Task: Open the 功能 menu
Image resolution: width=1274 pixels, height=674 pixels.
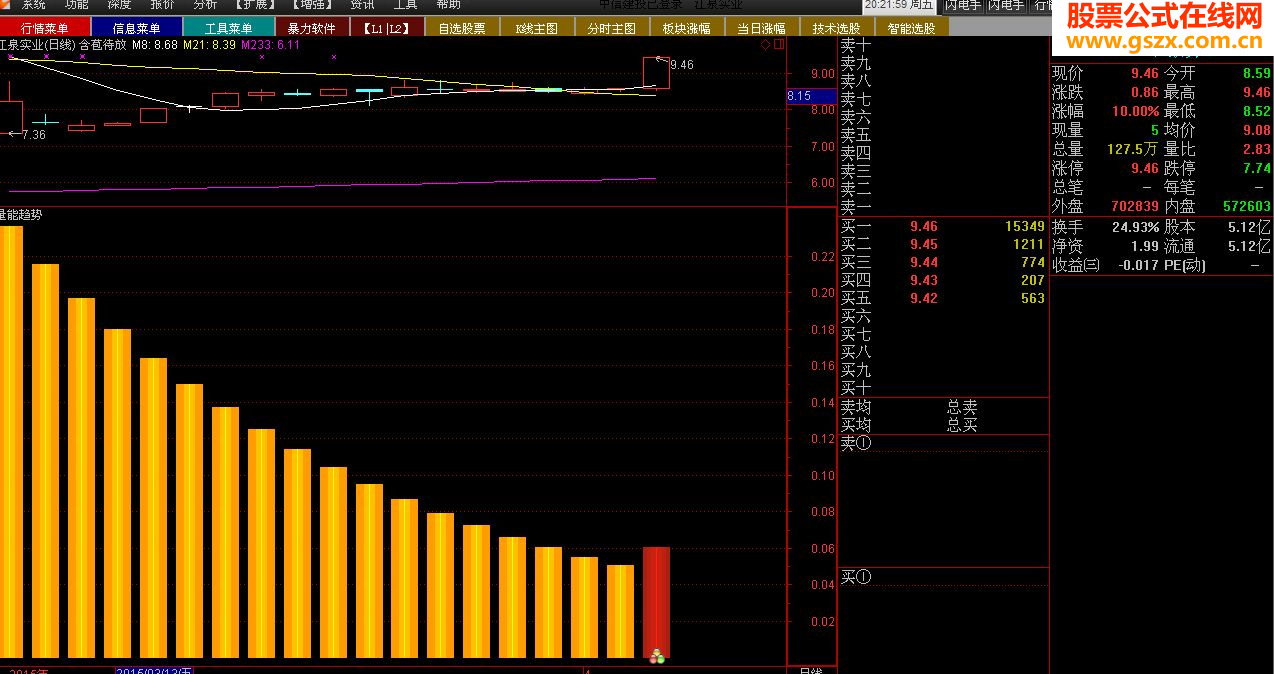Action: [x=76, y=5]
